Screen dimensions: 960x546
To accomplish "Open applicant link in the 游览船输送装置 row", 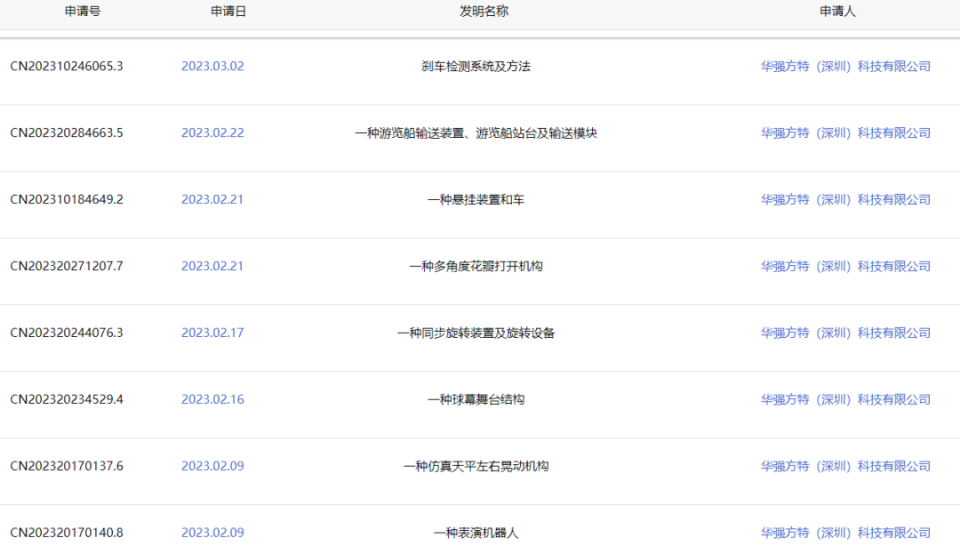I will point(846,133).
